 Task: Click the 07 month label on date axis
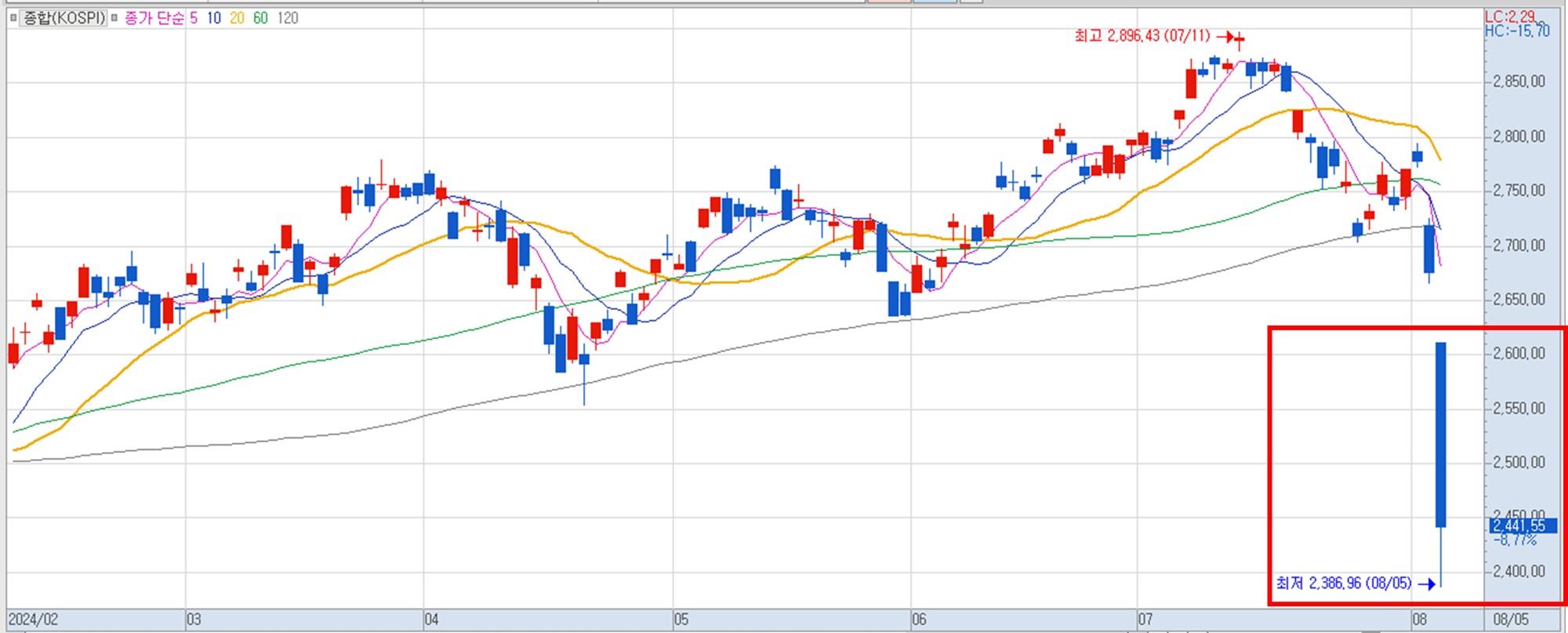click(1145, 620)
